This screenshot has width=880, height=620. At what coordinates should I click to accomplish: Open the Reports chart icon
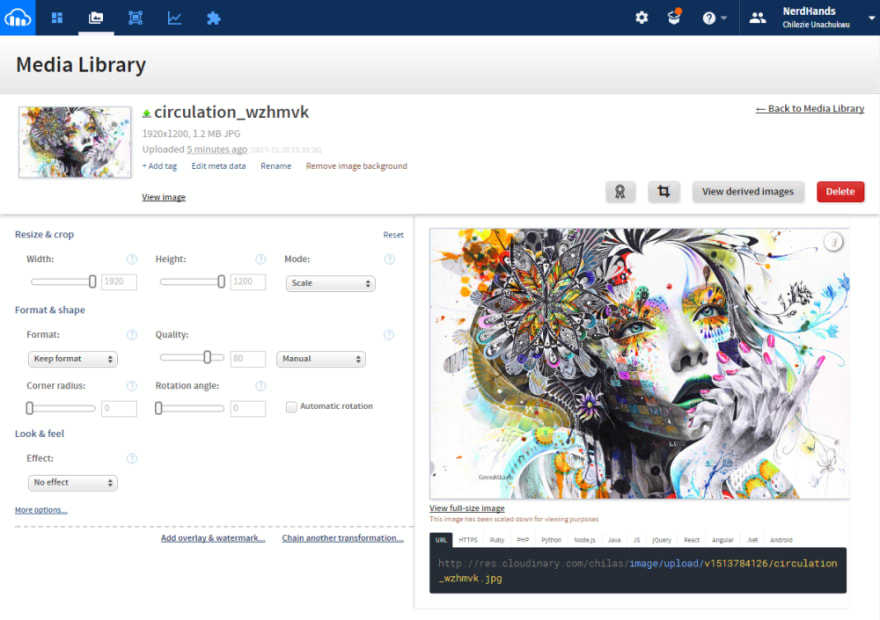tap(175, 18)
